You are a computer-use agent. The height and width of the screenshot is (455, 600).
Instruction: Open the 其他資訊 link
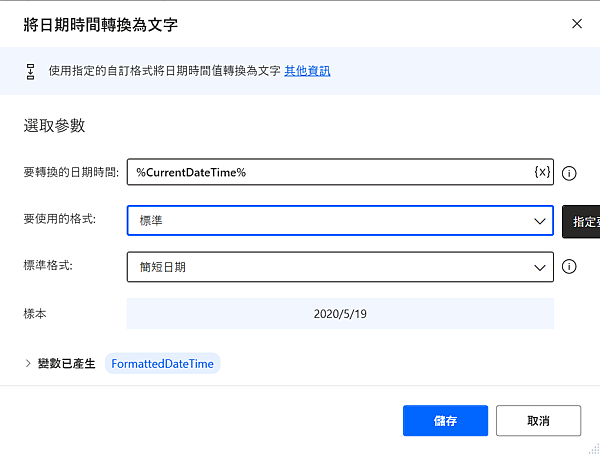click(307, 71)
